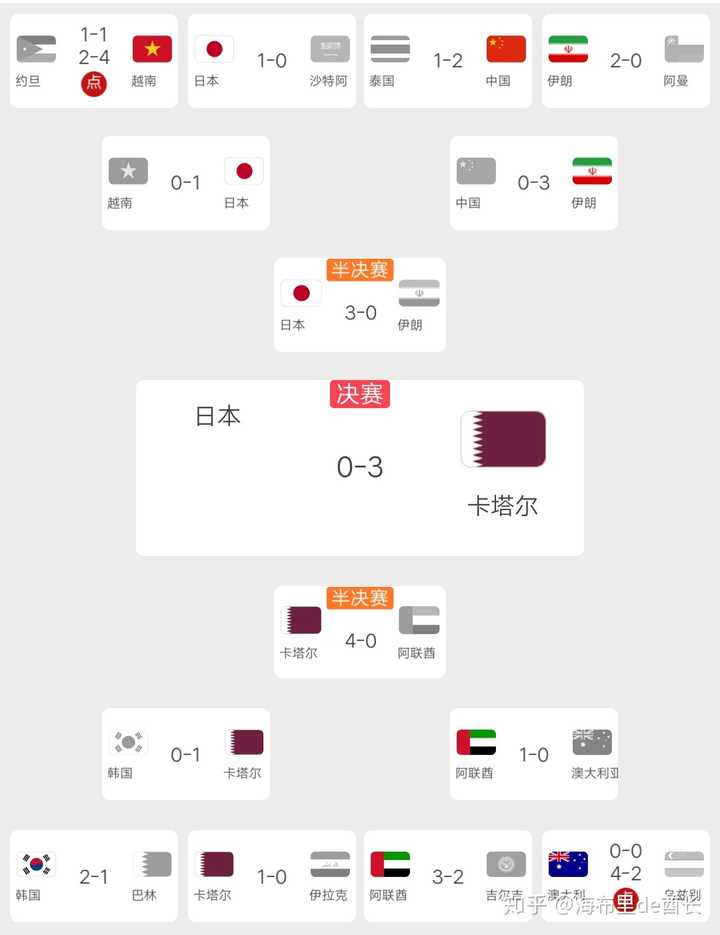
Task: Tap the grey Bahrain flag
Action: pyautogui.click(x=152, y=864)
